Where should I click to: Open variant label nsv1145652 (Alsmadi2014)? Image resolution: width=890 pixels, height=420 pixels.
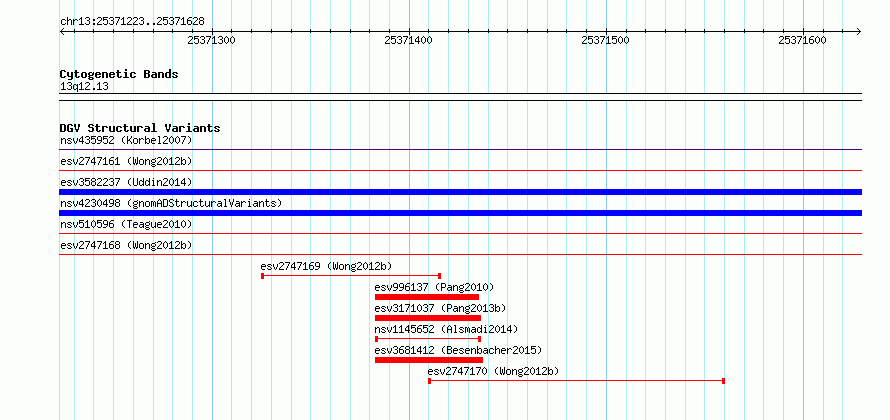[x=446, y=329]
